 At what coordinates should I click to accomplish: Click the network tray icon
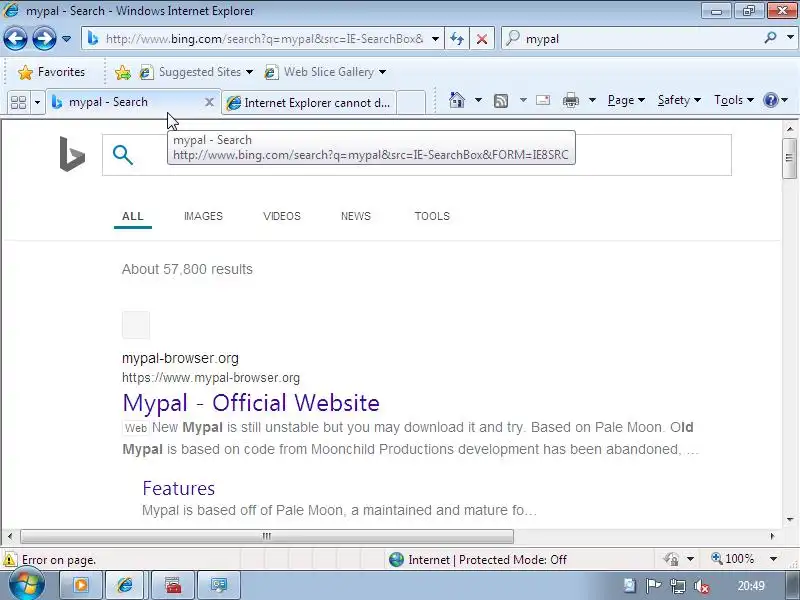[678, 587]
